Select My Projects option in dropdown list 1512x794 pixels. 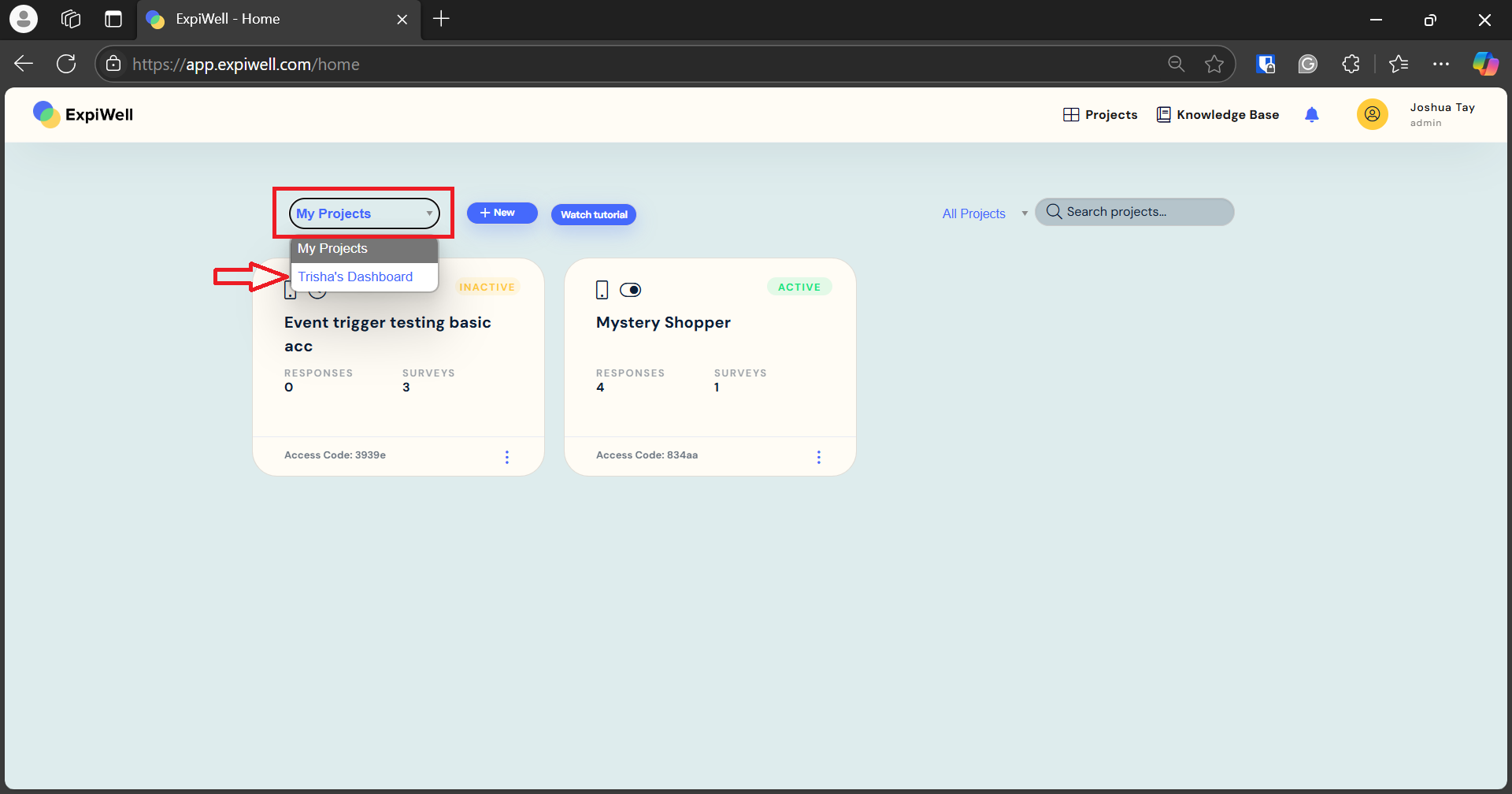(365, 249)
